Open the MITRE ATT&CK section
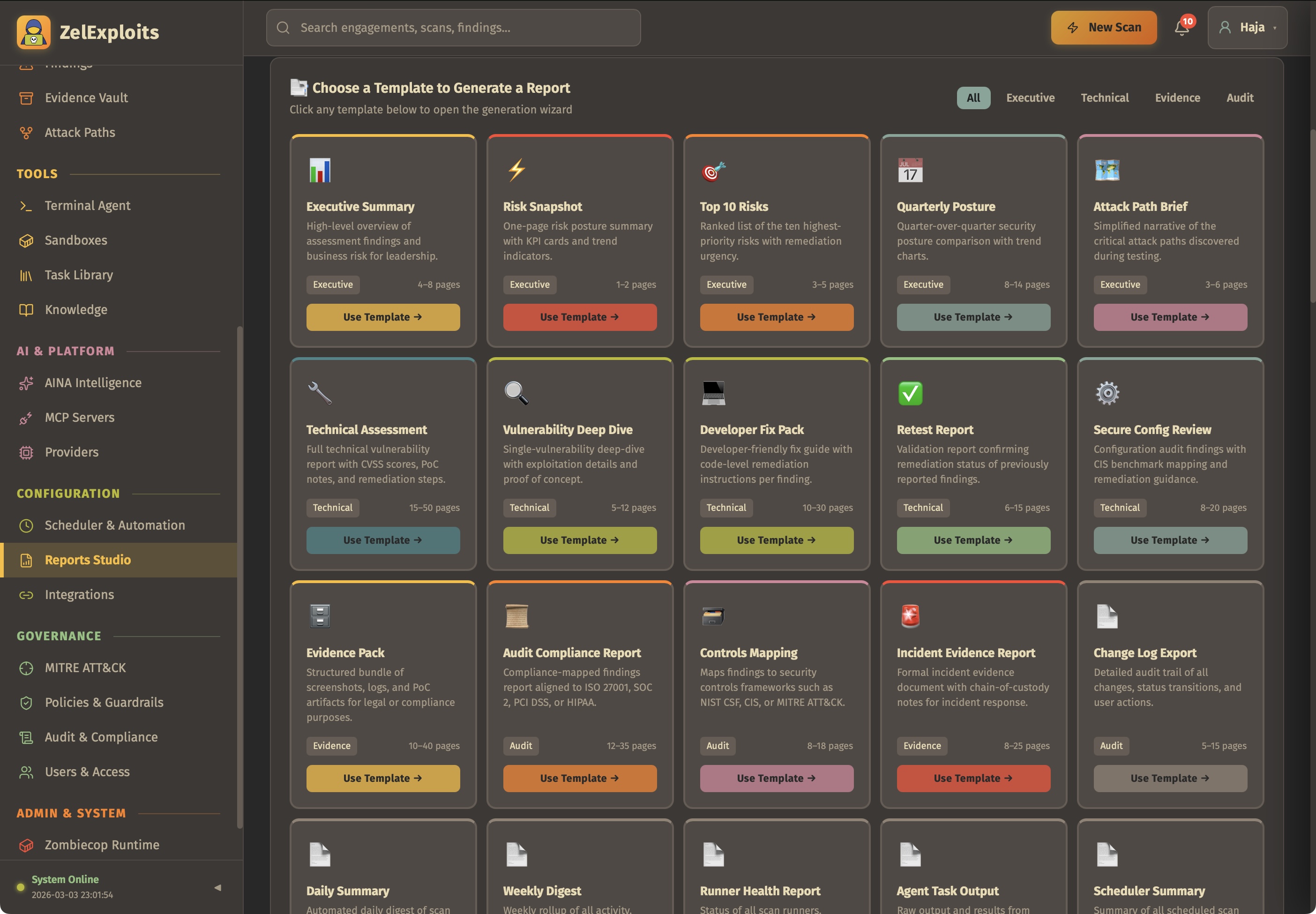Screen dimensions: 1316x914 (x=85, y=667)
